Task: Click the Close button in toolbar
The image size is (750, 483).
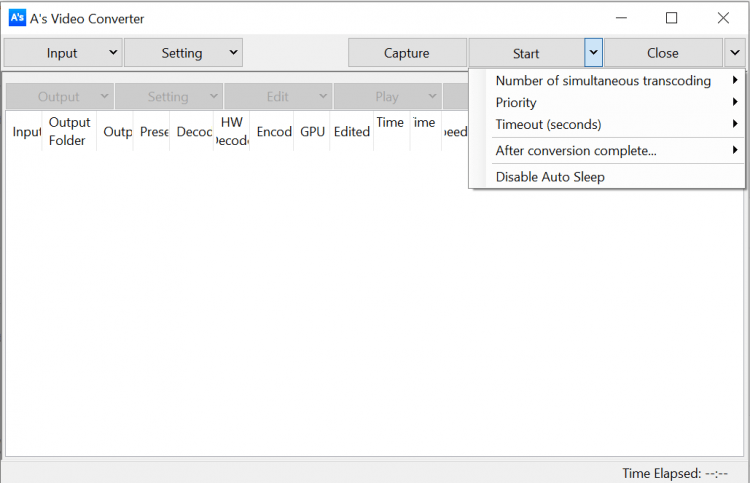Action: tap(662, 53)
